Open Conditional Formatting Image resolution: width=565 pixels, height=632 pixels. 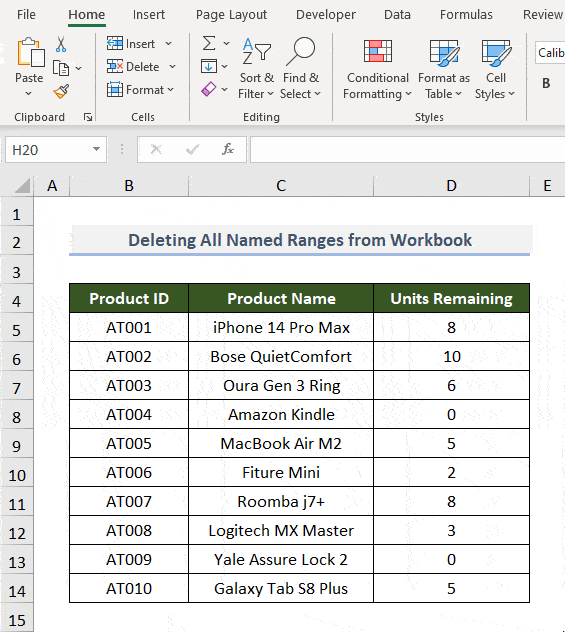tap(378, 69)
